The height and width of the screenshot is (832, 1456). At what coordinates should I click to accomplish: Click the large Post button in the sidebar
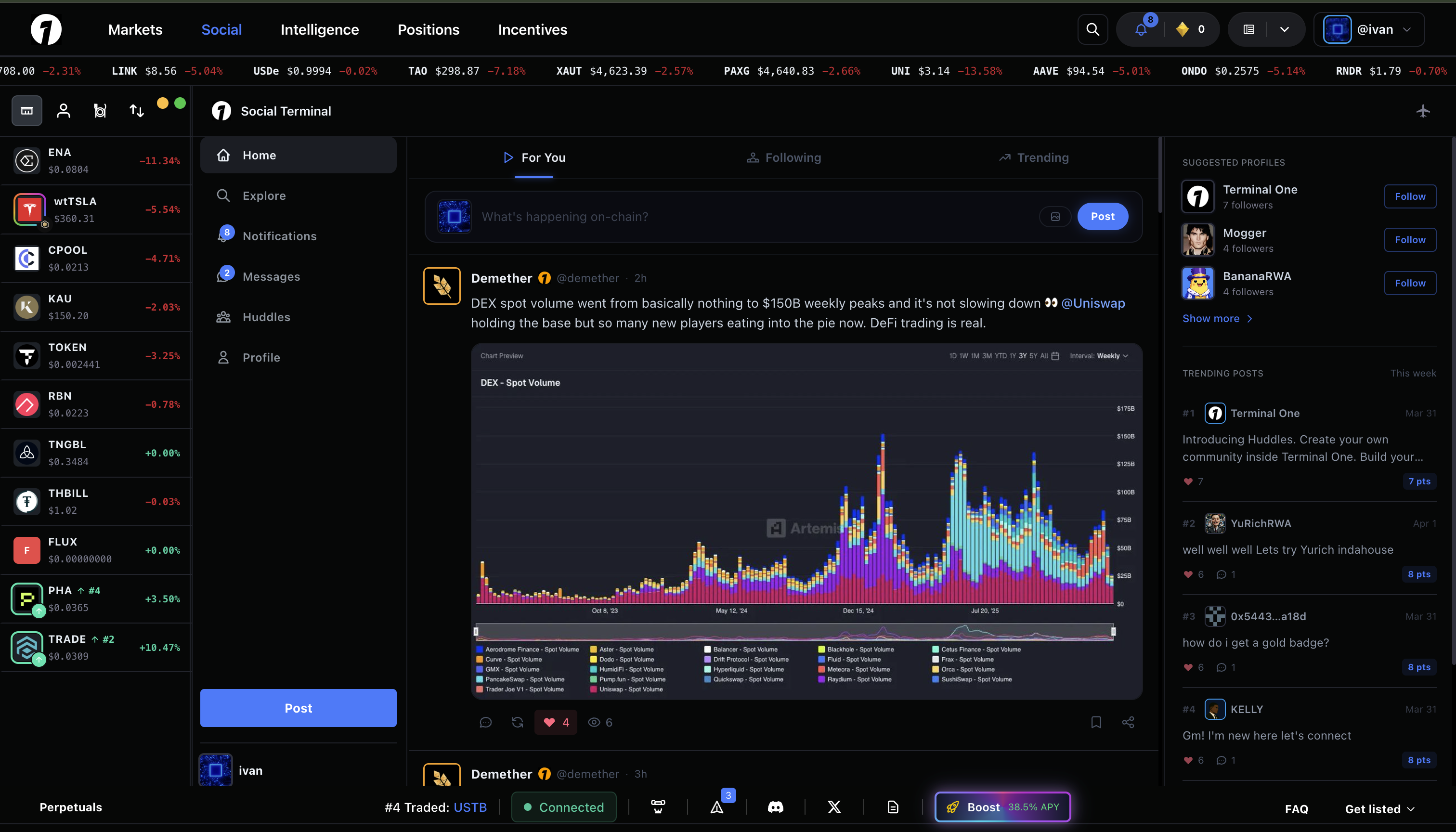[299, 708]
